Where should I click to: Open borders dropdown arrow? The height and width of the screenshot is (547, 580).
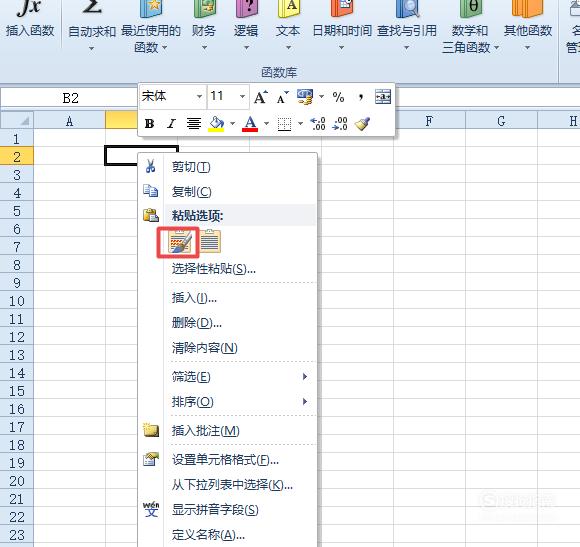[x=300, y=124]
